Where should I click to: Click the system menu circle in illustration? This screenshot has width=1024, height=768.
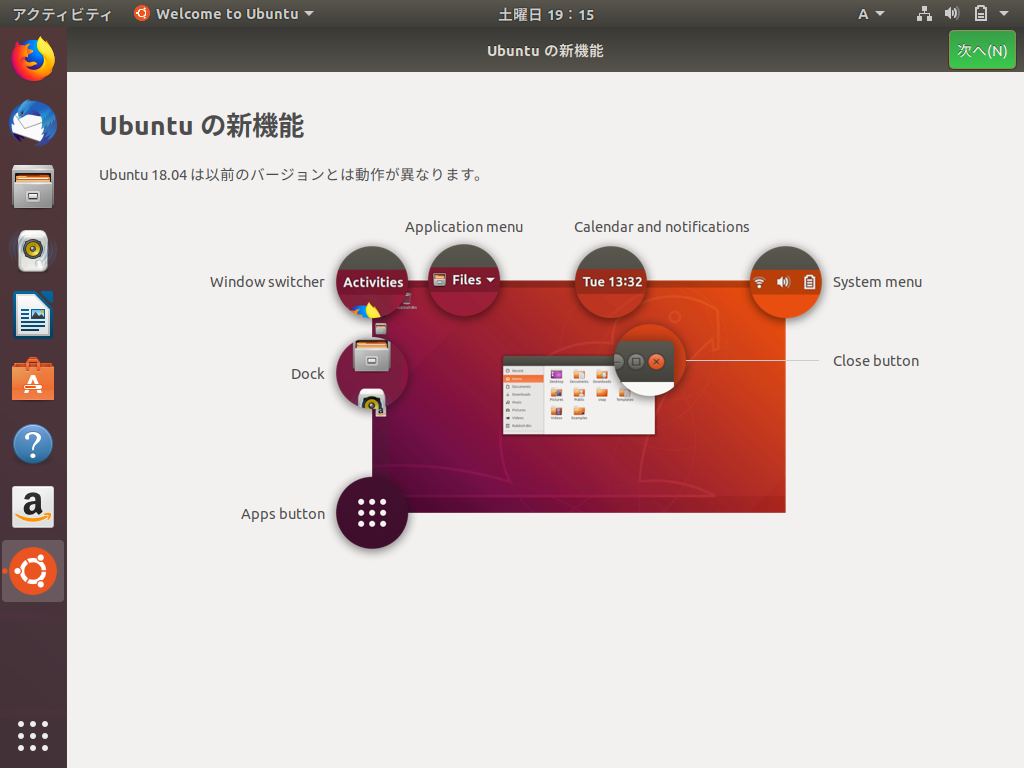[x=785, y=282]
